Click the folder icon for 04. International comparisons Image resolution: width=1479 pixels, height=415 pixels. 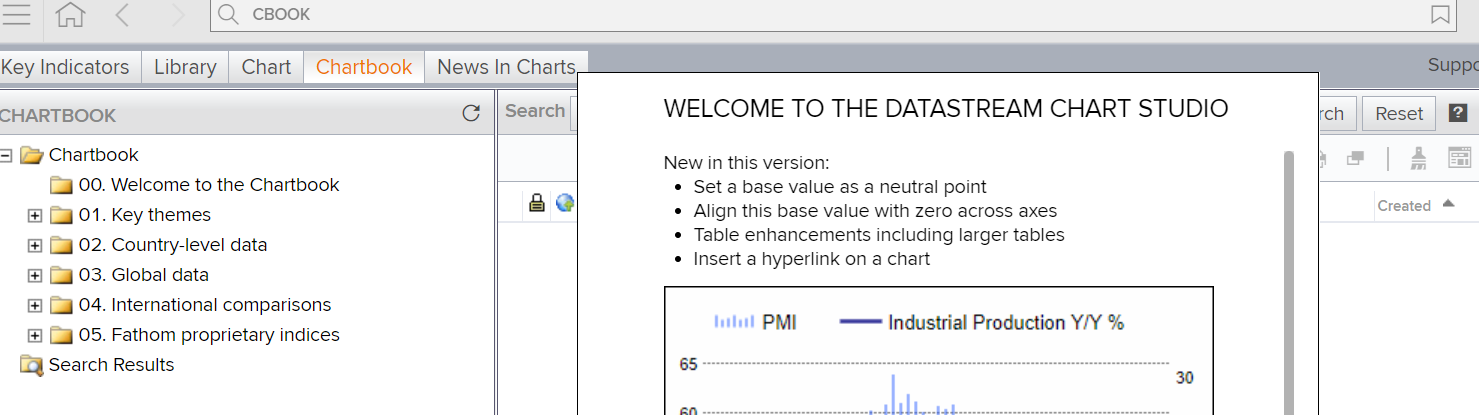[x=62, y=305]
